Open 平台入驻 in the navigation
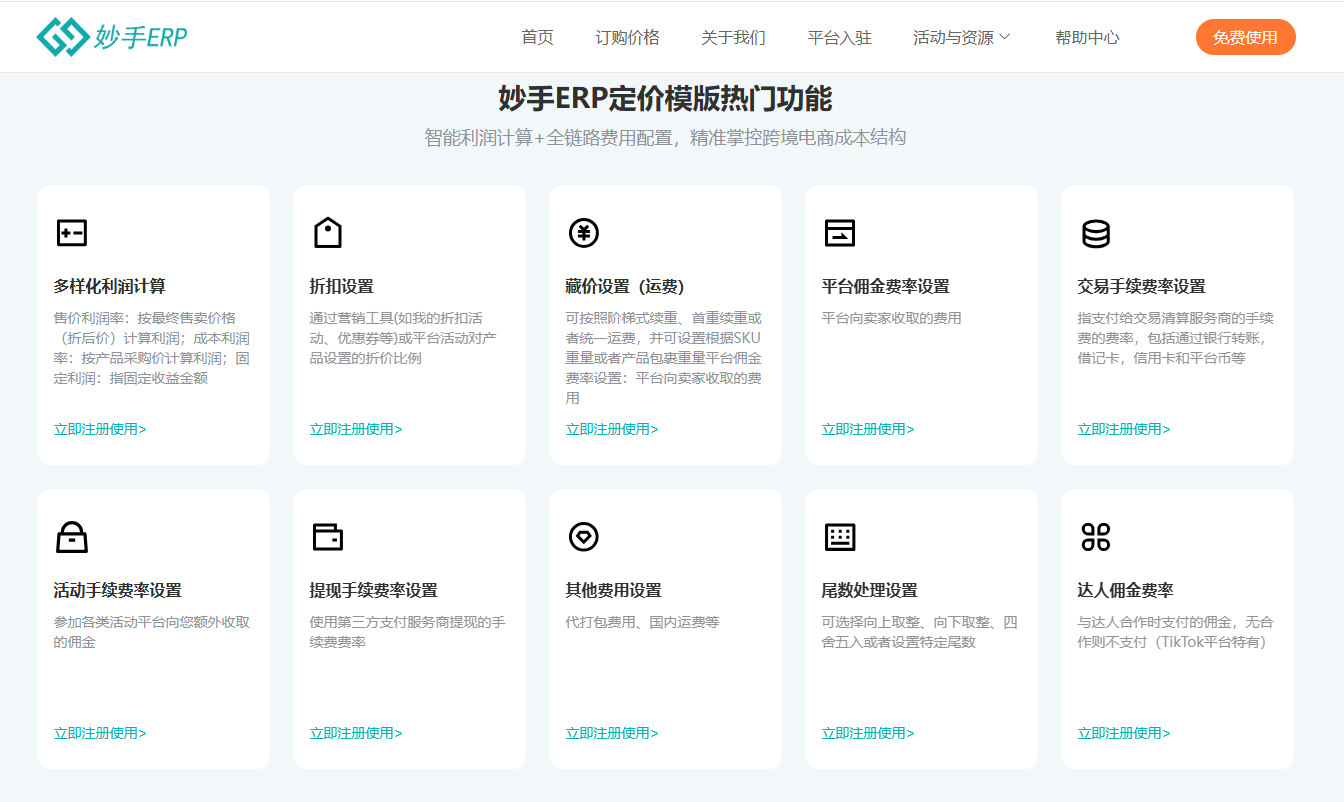 [839, 37]
